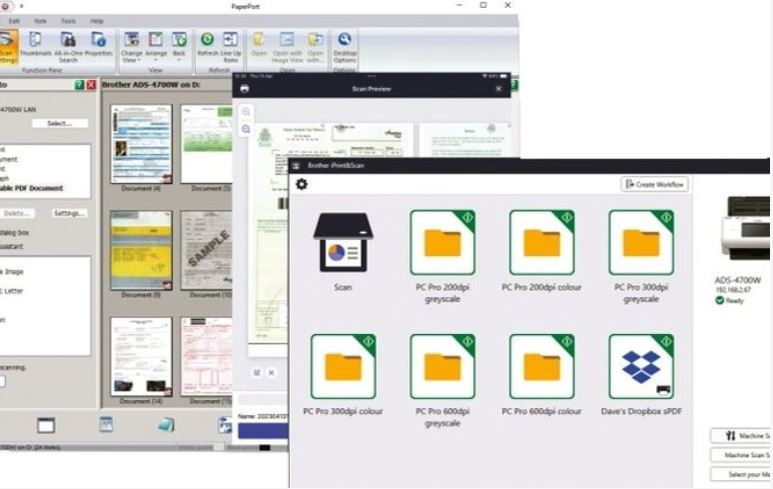Click Properties icon in PaperPort ribbon

99,43
